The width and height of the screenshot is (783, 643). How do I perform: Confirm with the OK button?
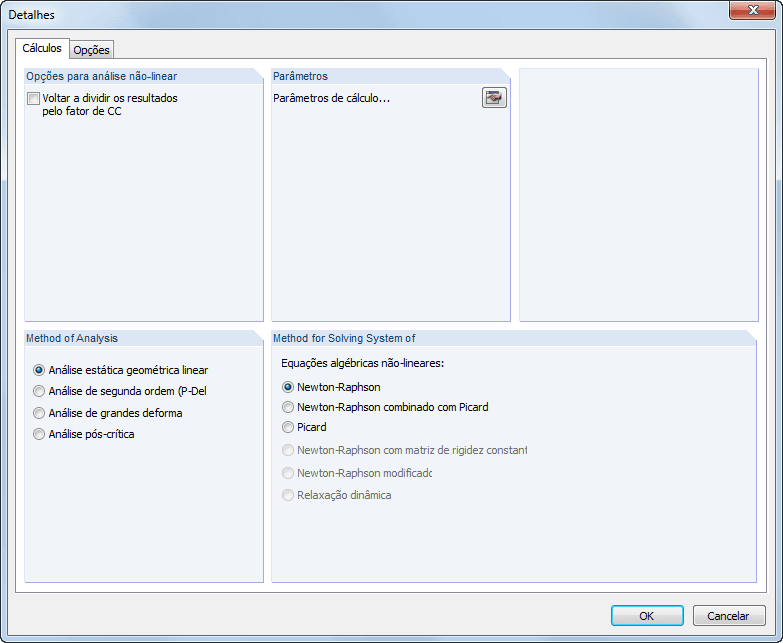point(647,616)
